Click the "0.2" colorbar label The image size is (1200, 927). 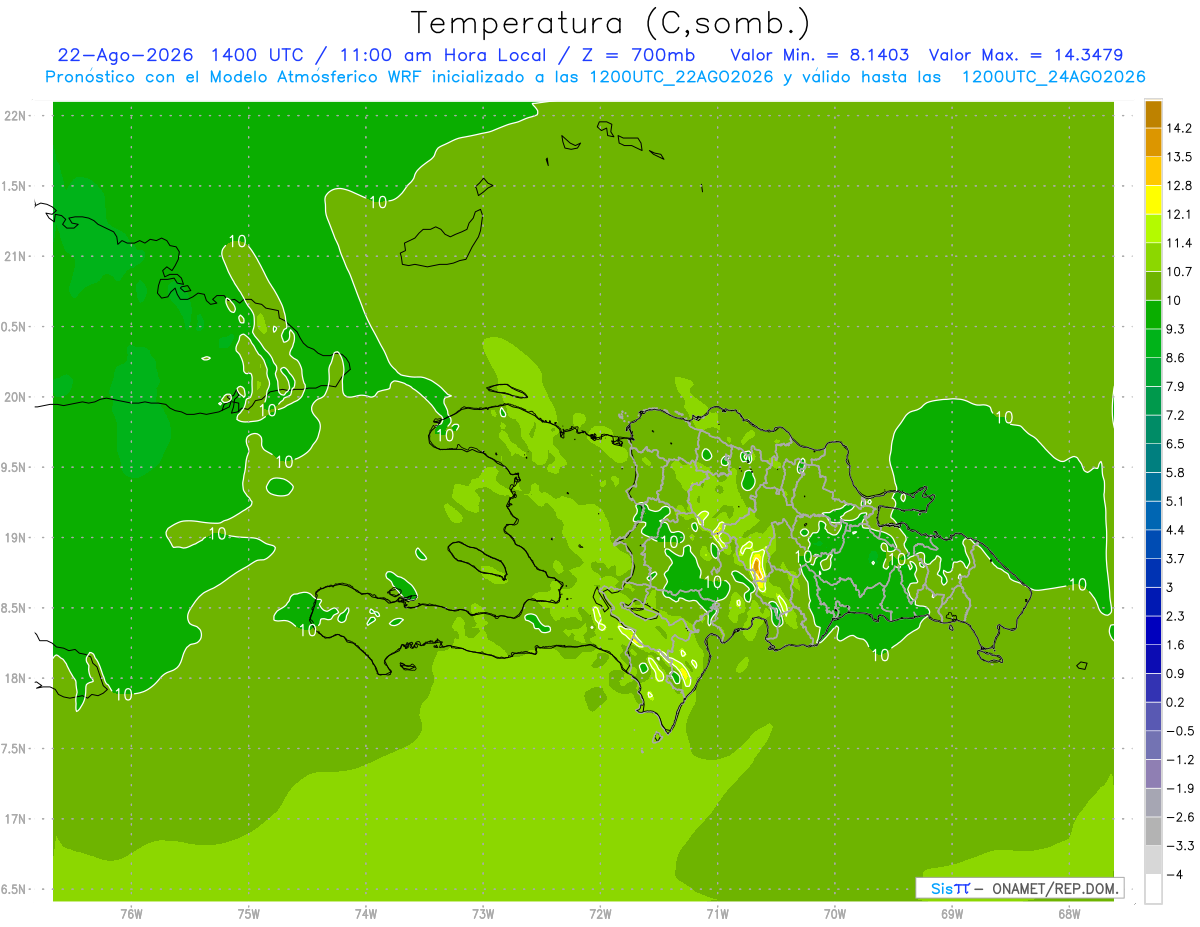pyautogui.click(x=1176, y=701)
